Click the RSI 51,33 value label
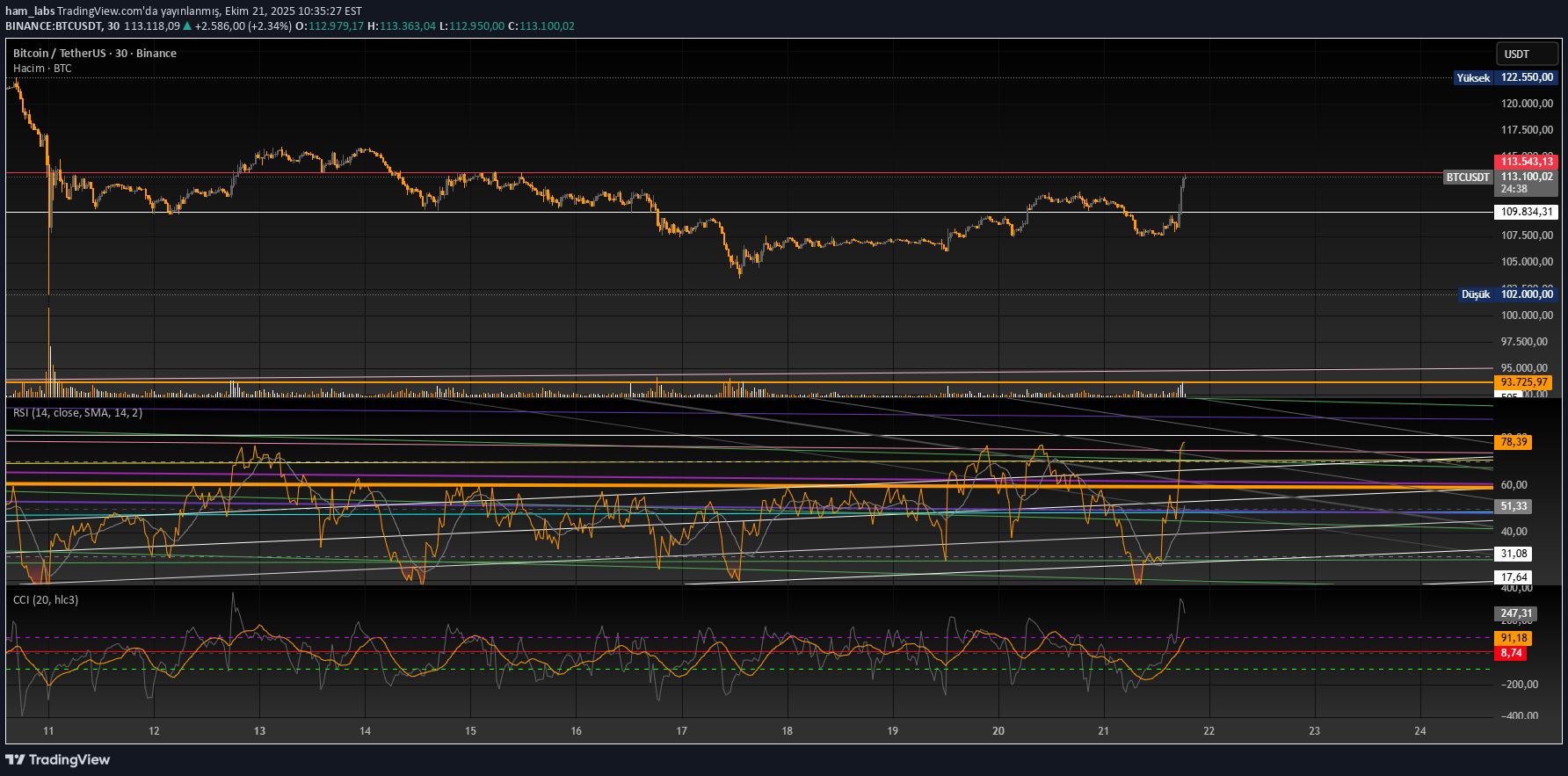This screenshot has width=1568, height=776. [1513, 506]
